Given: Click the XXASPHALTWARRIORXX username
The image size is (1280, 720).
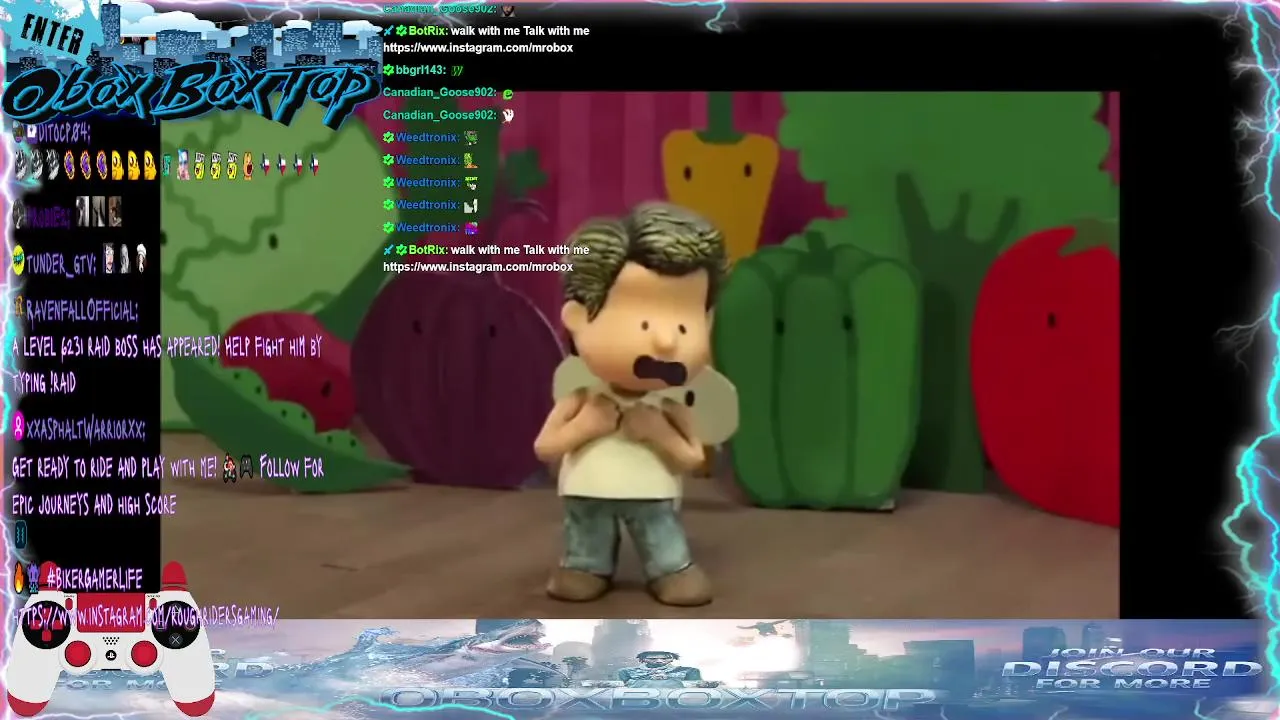Looking at the screenshot, I should tap(85, 429).
